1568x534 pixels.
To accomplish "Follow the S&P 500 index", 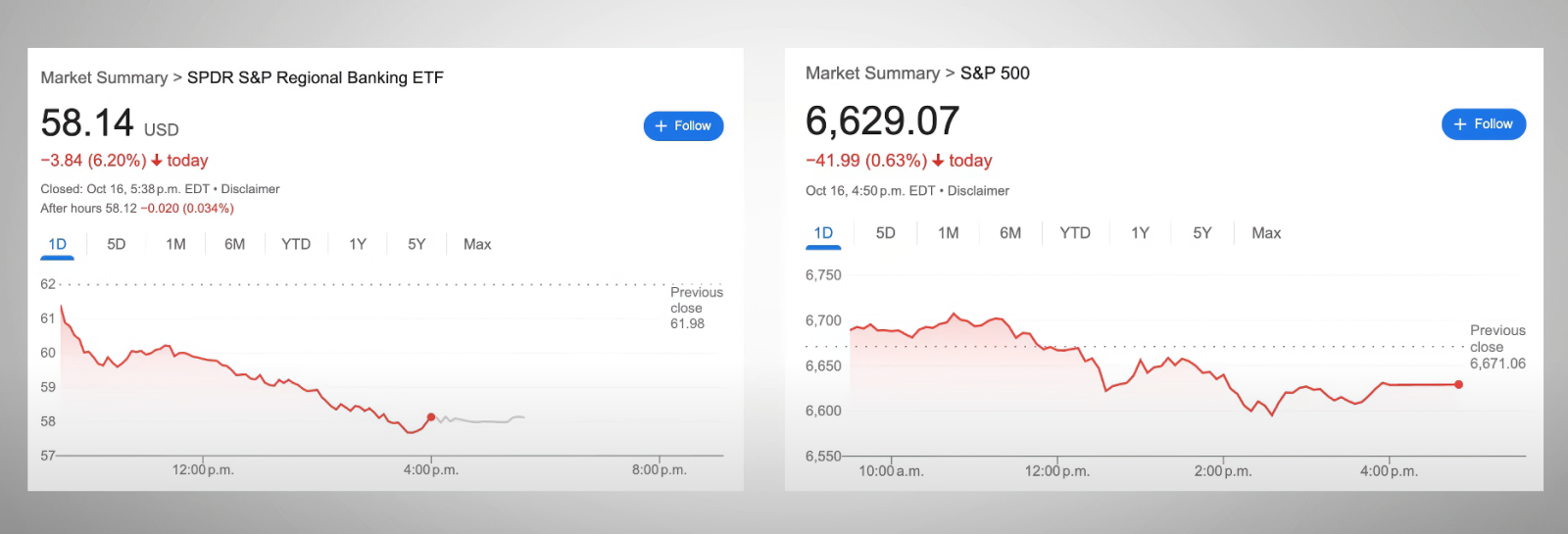I will coord(1484,124).
